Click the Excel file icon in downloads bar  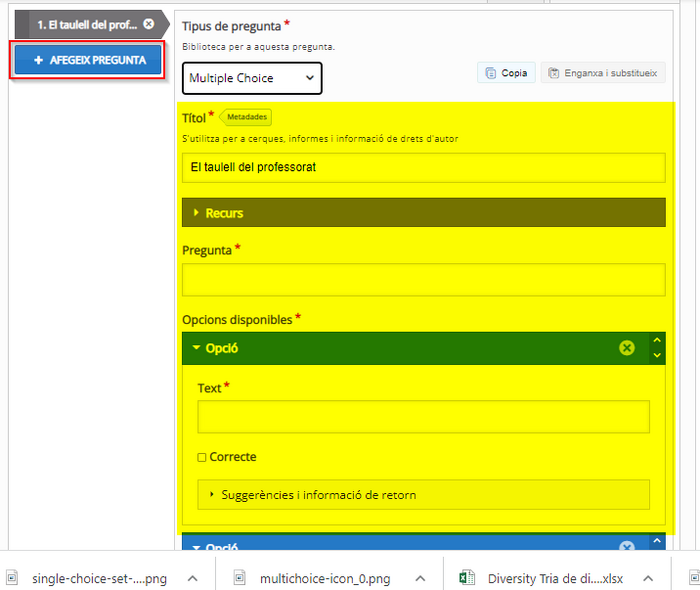pyautogui.click(x=467, y=578)
